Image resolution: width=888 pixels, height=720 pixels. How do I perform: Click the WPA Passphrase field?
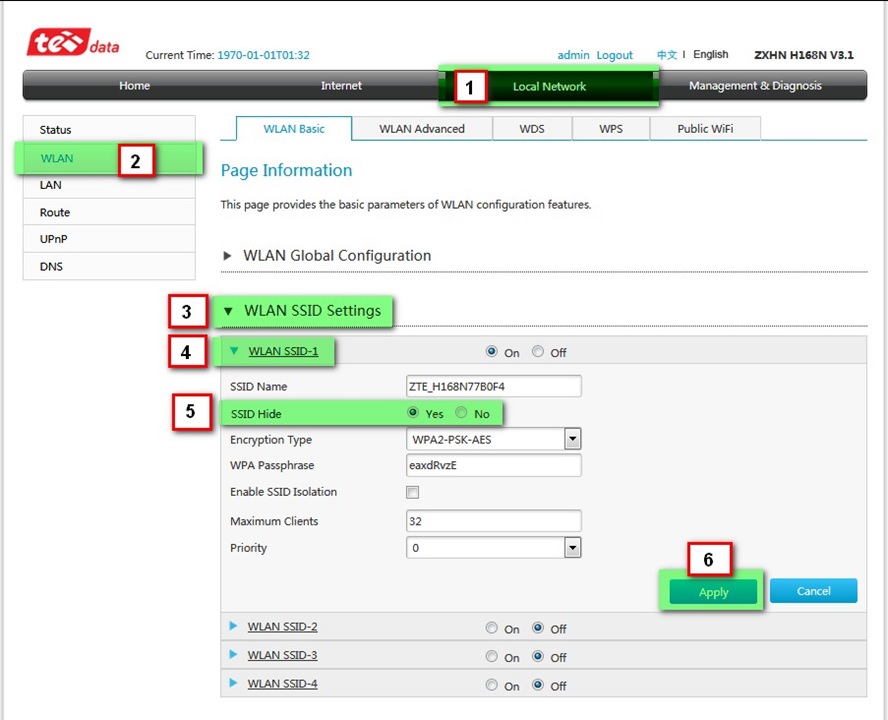coord(493,465)
